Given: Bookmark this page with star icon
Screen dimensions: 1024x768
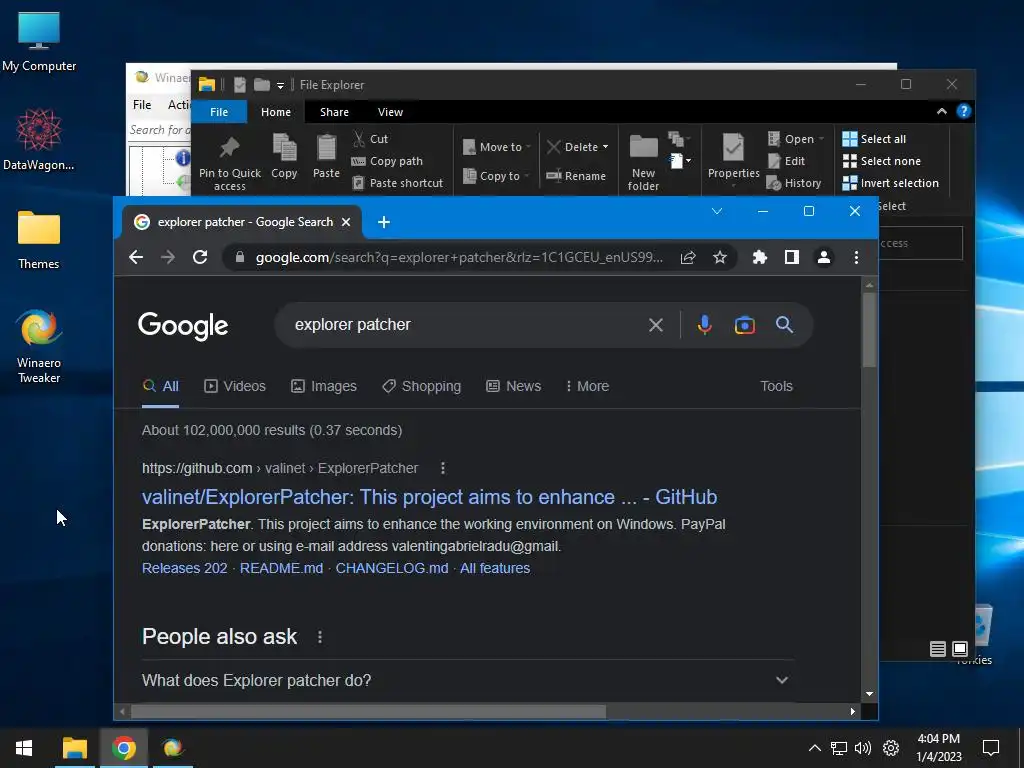Looking at the screenshot, I should pyautogui.click(x=720, y=257).
